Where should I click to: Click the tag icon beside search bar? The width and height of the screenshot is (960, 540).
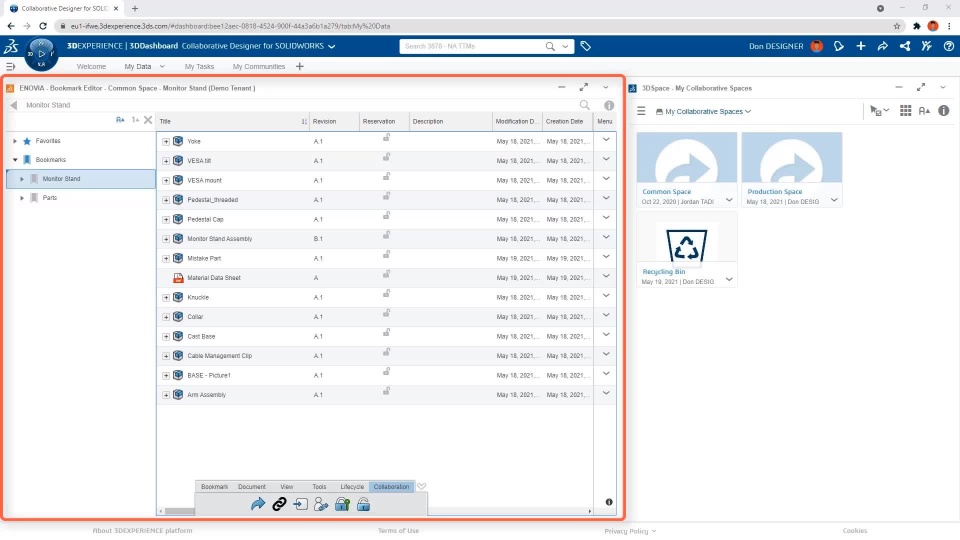point(585,46)
